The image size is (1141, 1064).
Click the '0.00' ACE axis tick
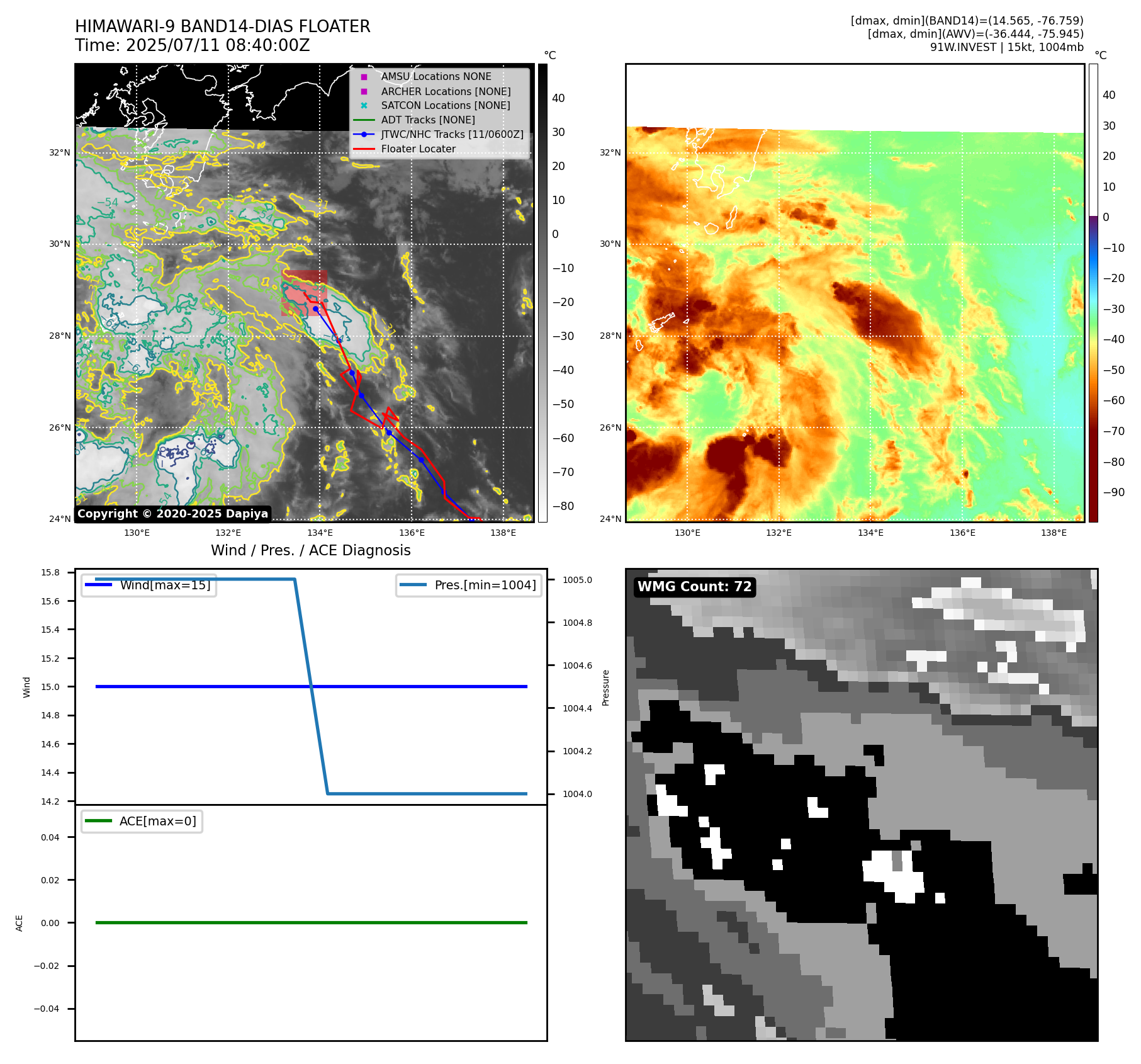pos(50,923)
